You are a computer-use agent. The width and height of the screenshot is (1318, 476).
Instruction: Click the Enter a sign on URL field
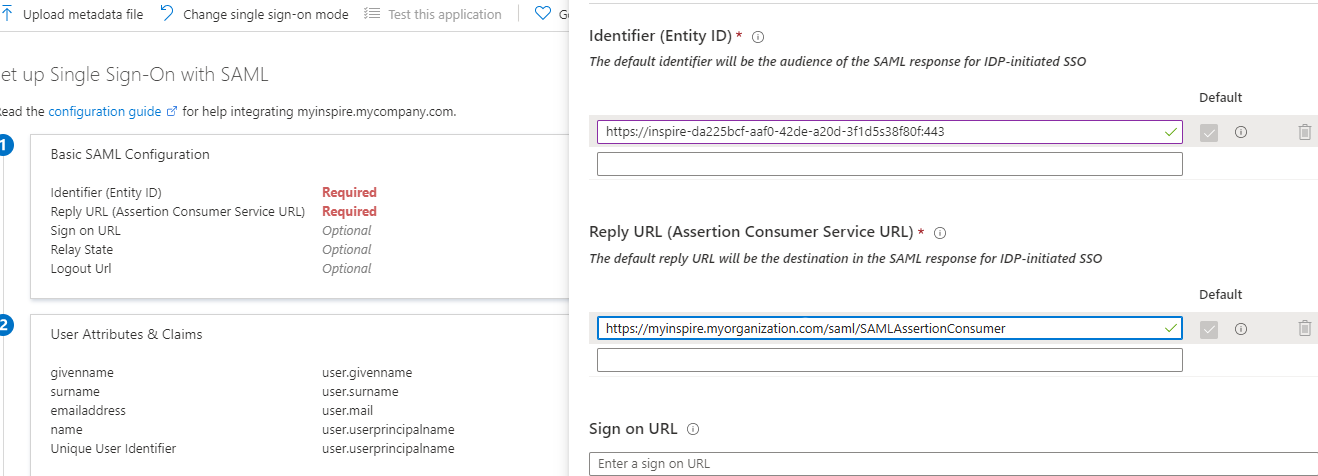click(950, 464)
